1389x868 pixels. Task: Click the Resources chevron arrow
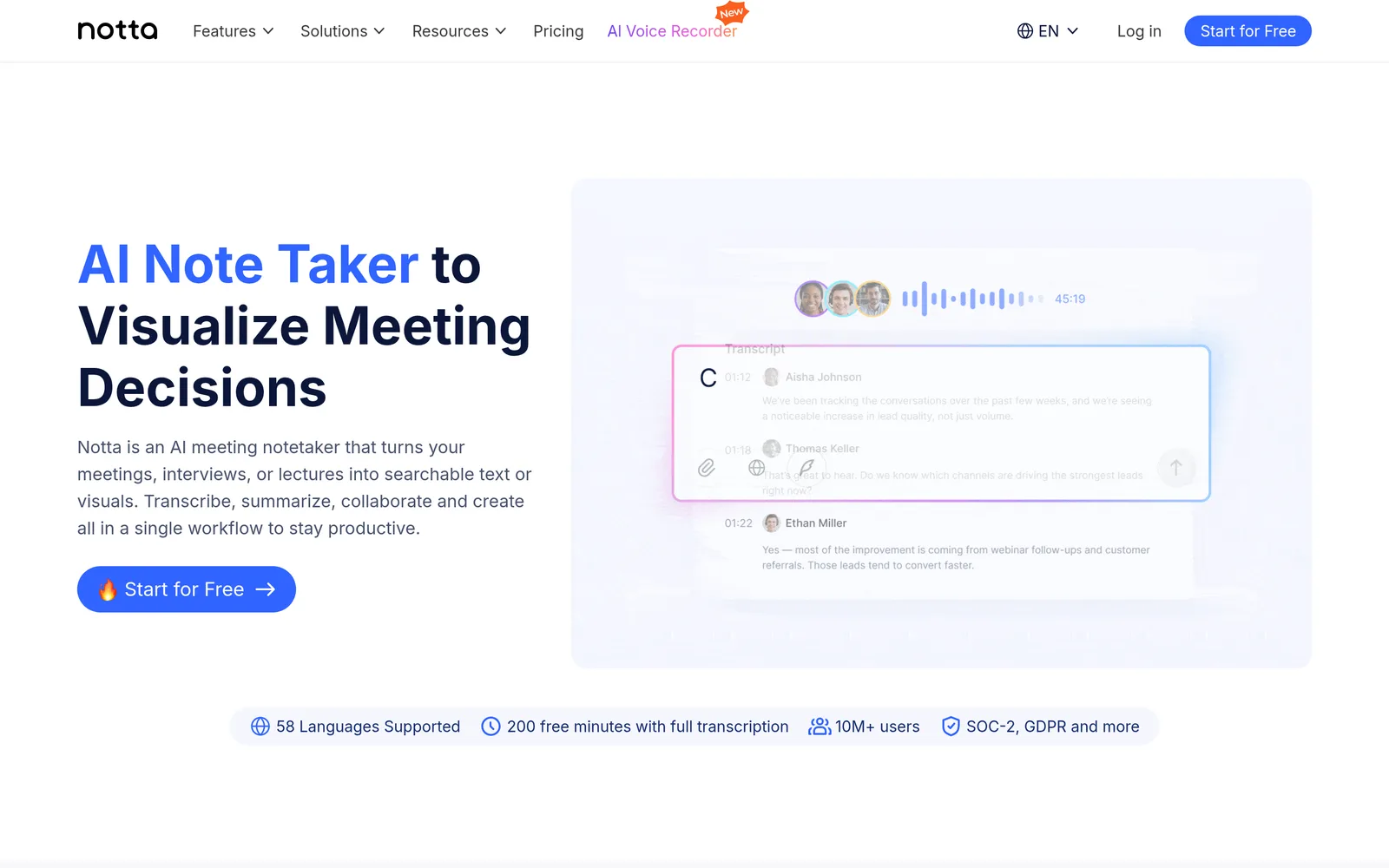coord(501,31)
